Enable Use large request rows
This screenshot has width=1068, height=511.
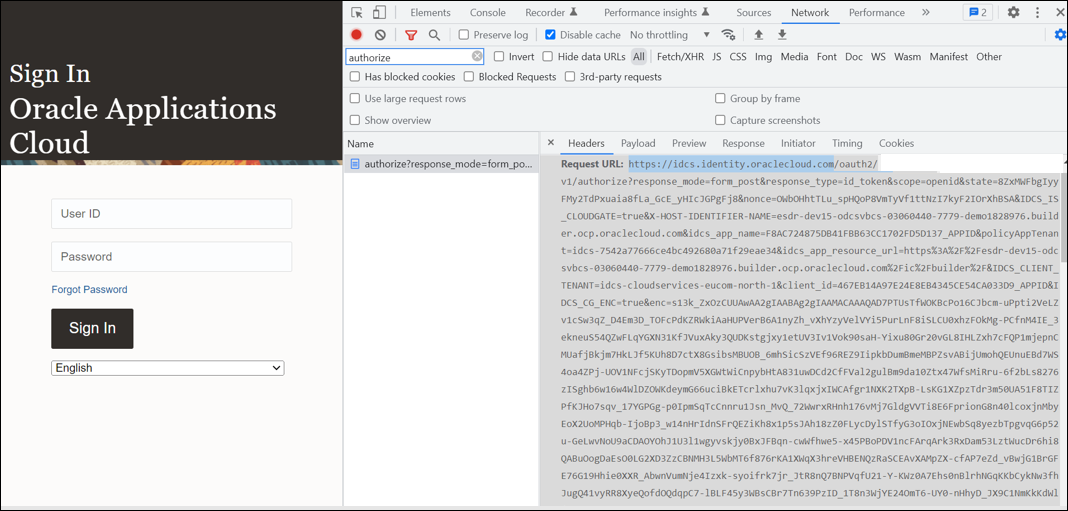click(x=355, y=99)
